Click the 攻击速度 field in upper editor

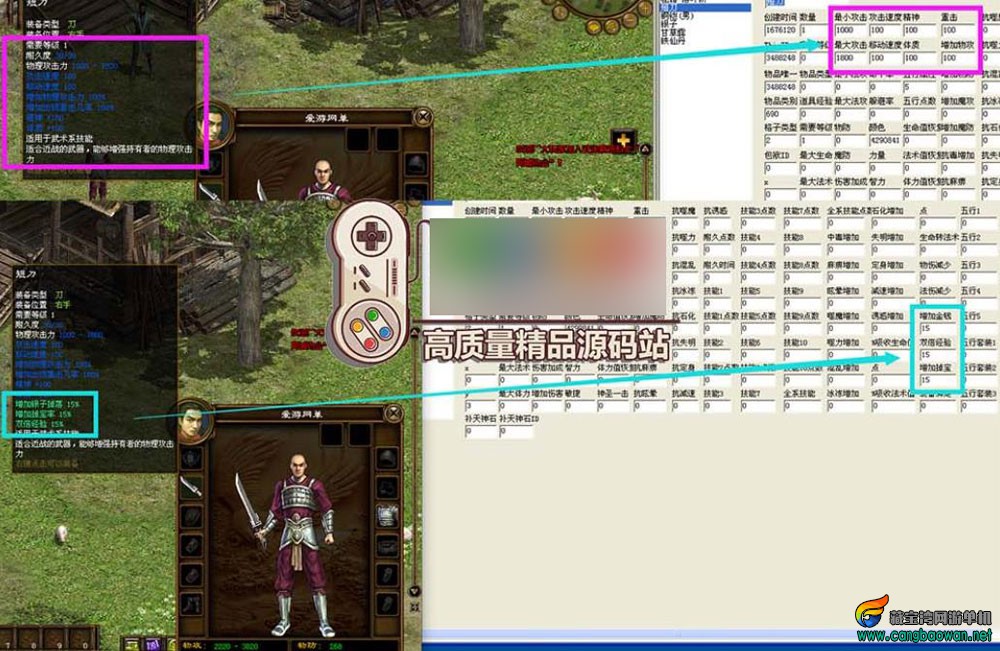pos(885,30)
